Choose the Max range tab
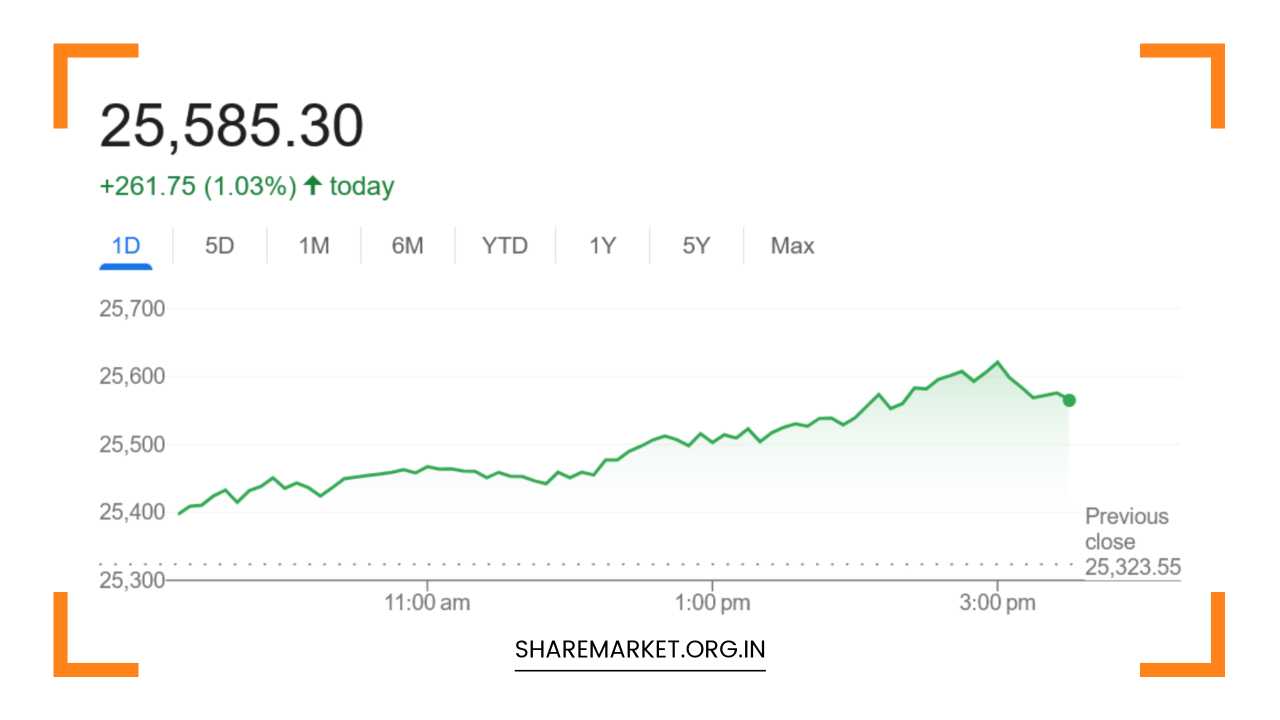The width and height of the screenshot is (1280, 720). click(792, 246)
